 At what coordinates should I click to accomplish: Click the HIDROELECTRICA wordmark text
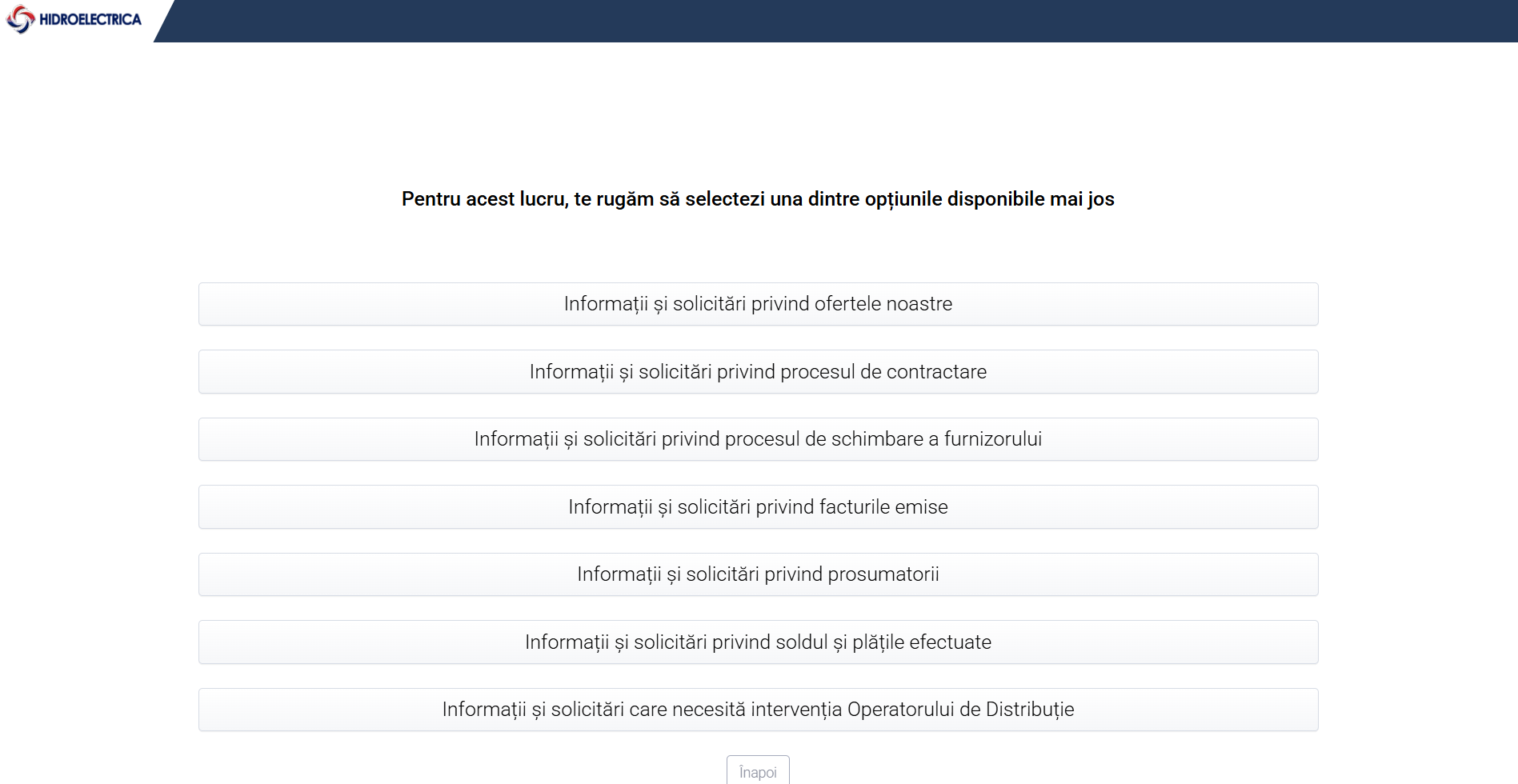point(90,19)
